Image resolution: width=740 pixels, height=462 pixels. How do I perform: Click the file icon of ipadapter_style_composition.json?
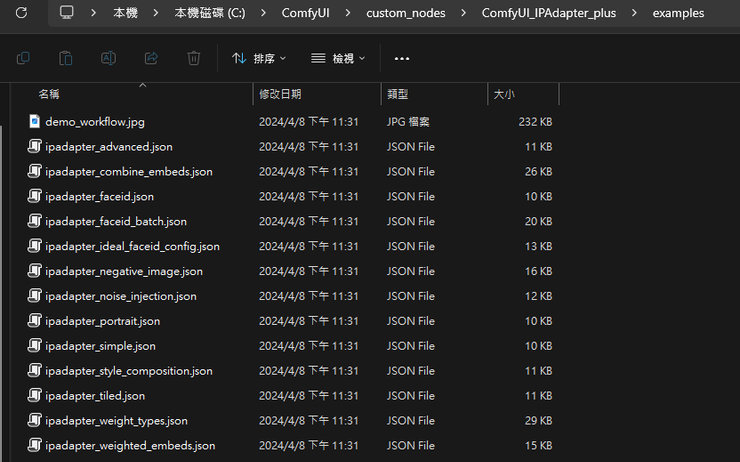[34, 370]
